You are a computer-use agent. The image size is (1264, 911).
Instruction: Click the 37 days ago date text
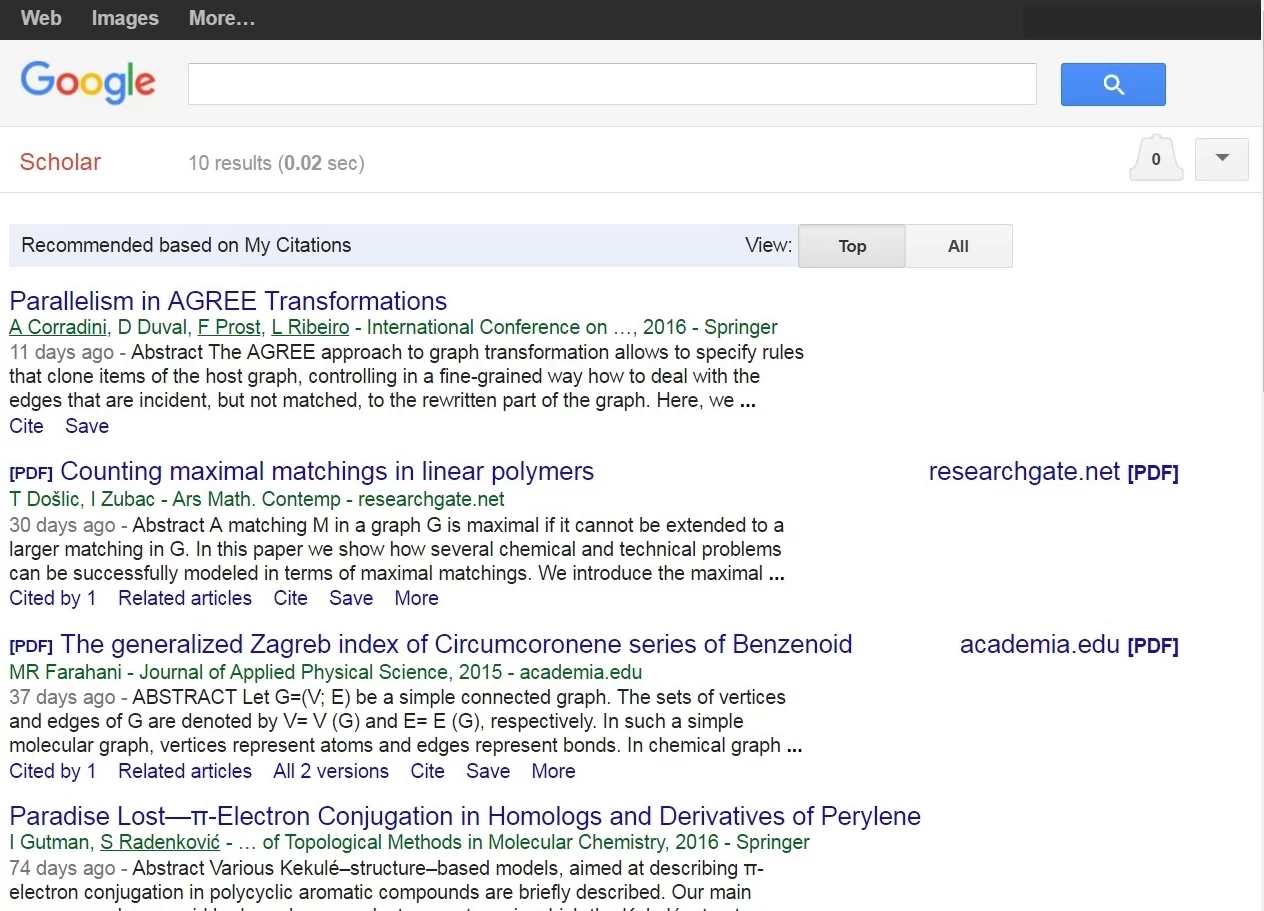(62, 697)
